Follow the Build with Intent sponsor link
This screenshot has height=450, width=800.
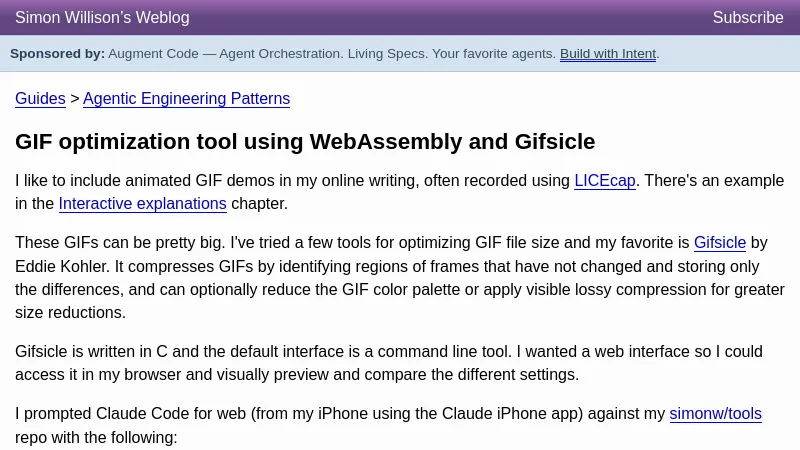coord(607,54)
